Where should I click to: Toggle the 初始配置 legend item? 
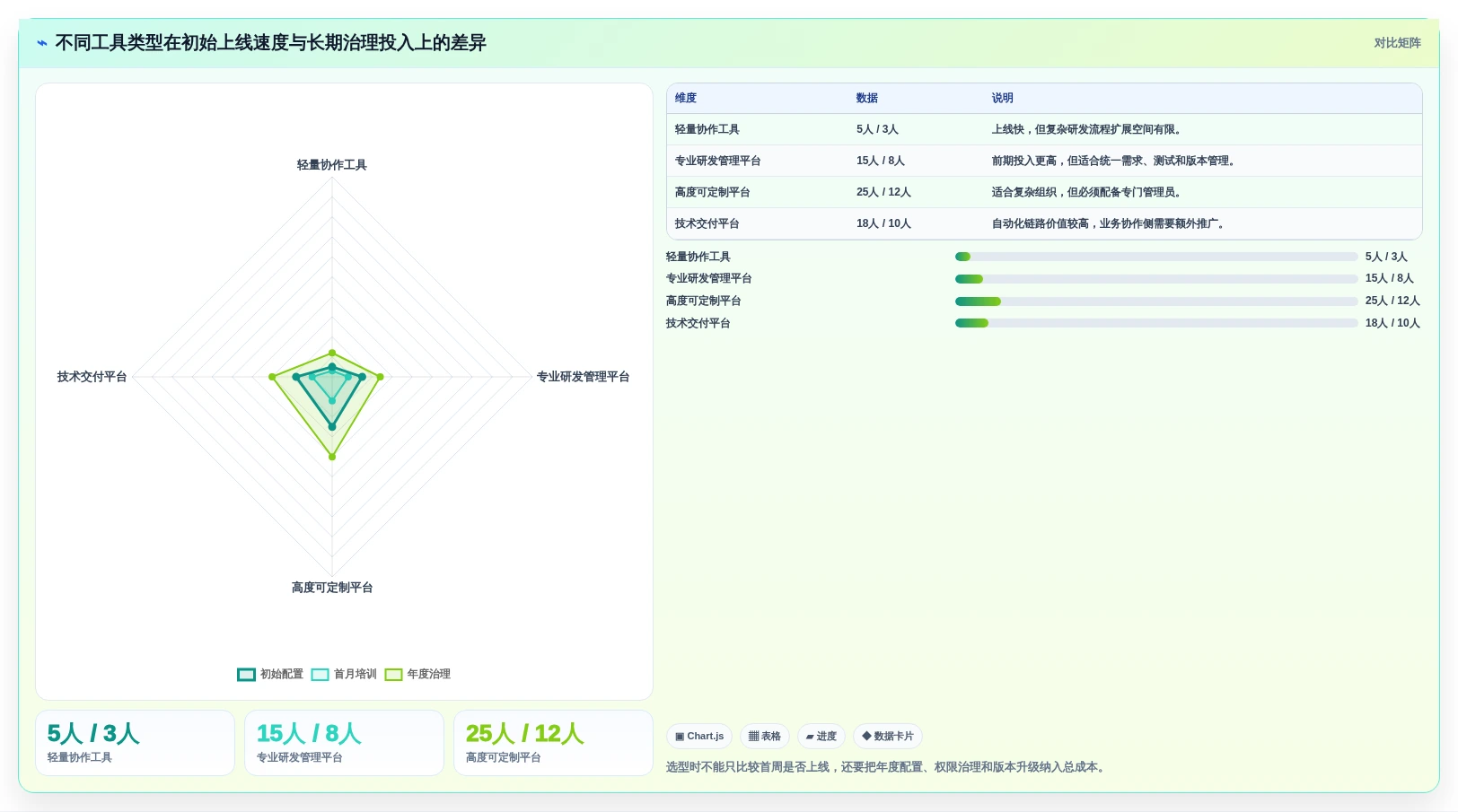coord(270,674)
